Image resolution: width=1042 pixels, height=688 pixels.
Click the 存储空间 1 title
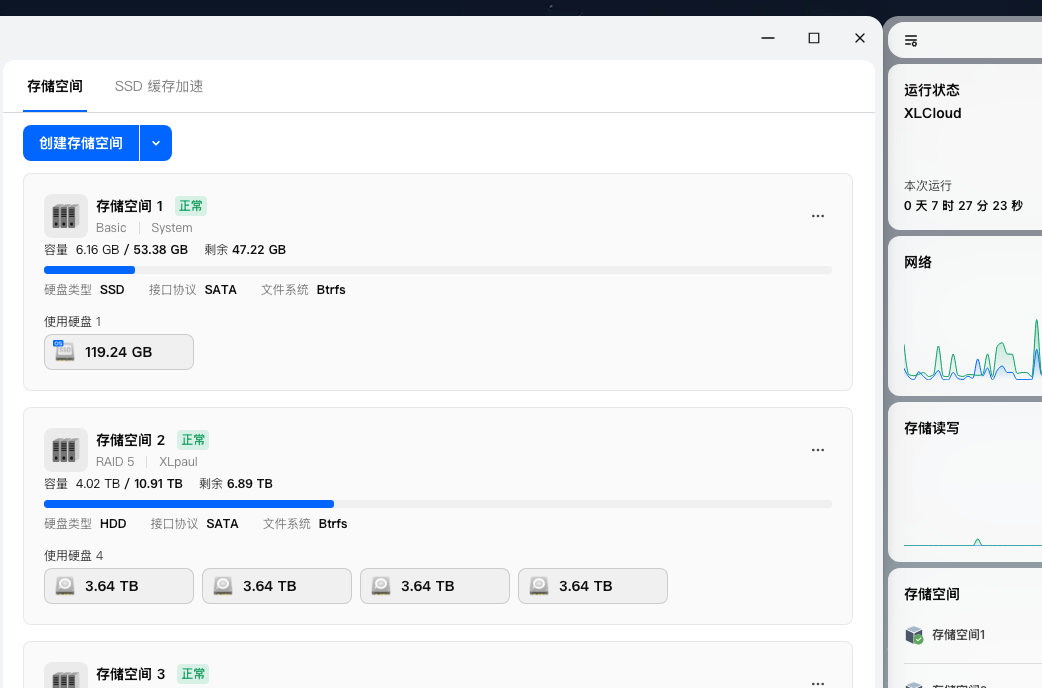pos(130,206)
